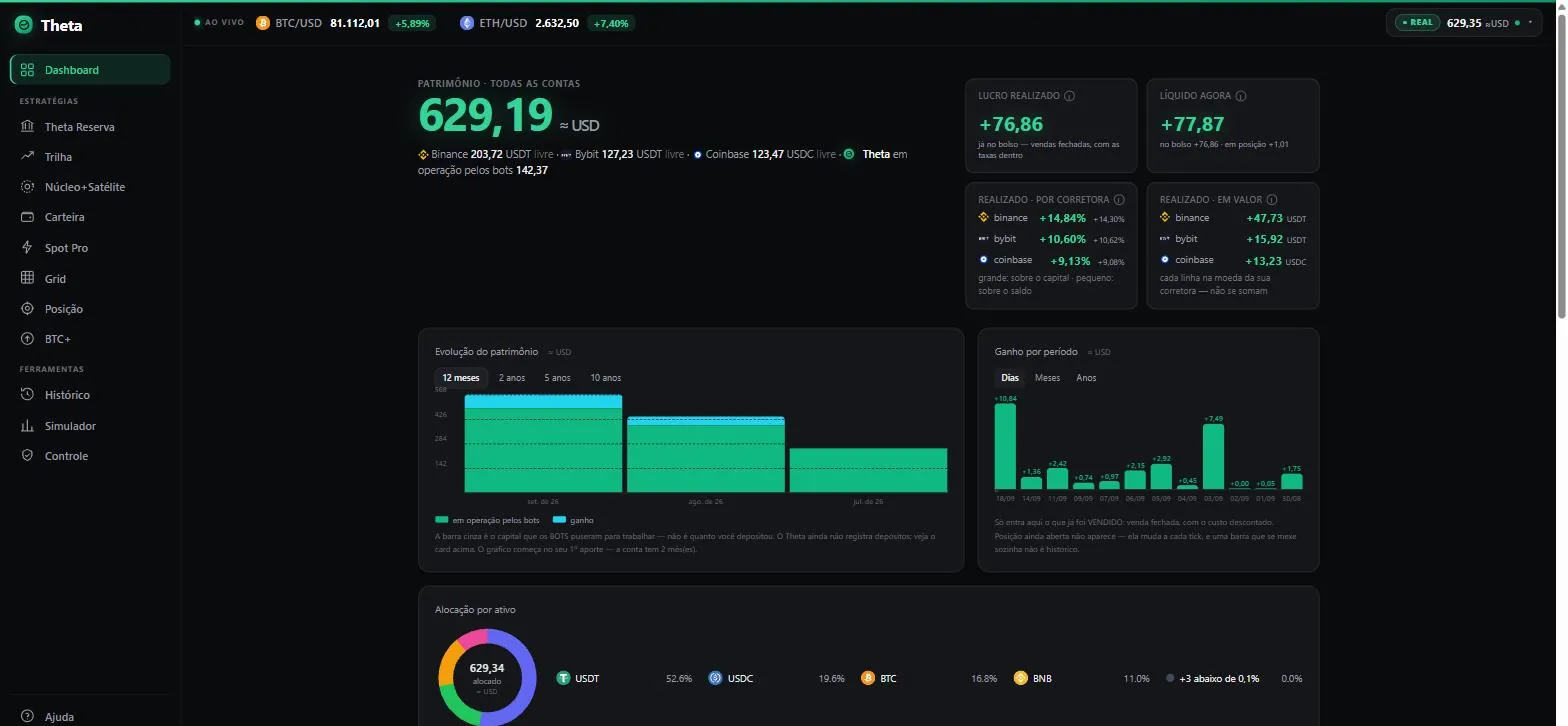Click the Histórico clock icon
1568x726 pixels.
(x=27, y=395)
